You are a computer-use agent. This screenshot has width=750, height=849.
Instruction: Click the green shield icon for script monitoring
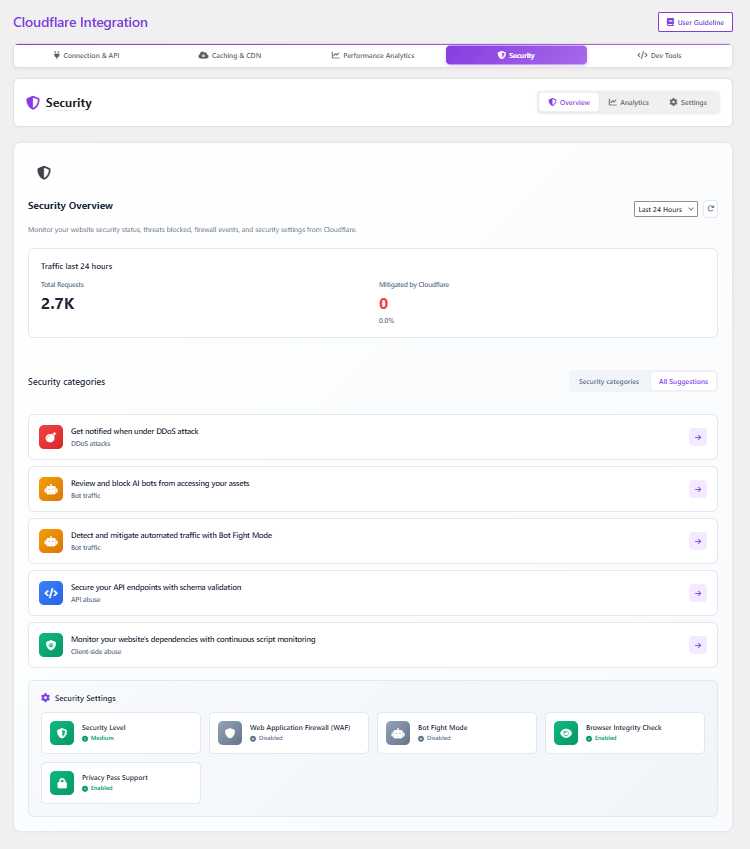[x=51, y=645]
